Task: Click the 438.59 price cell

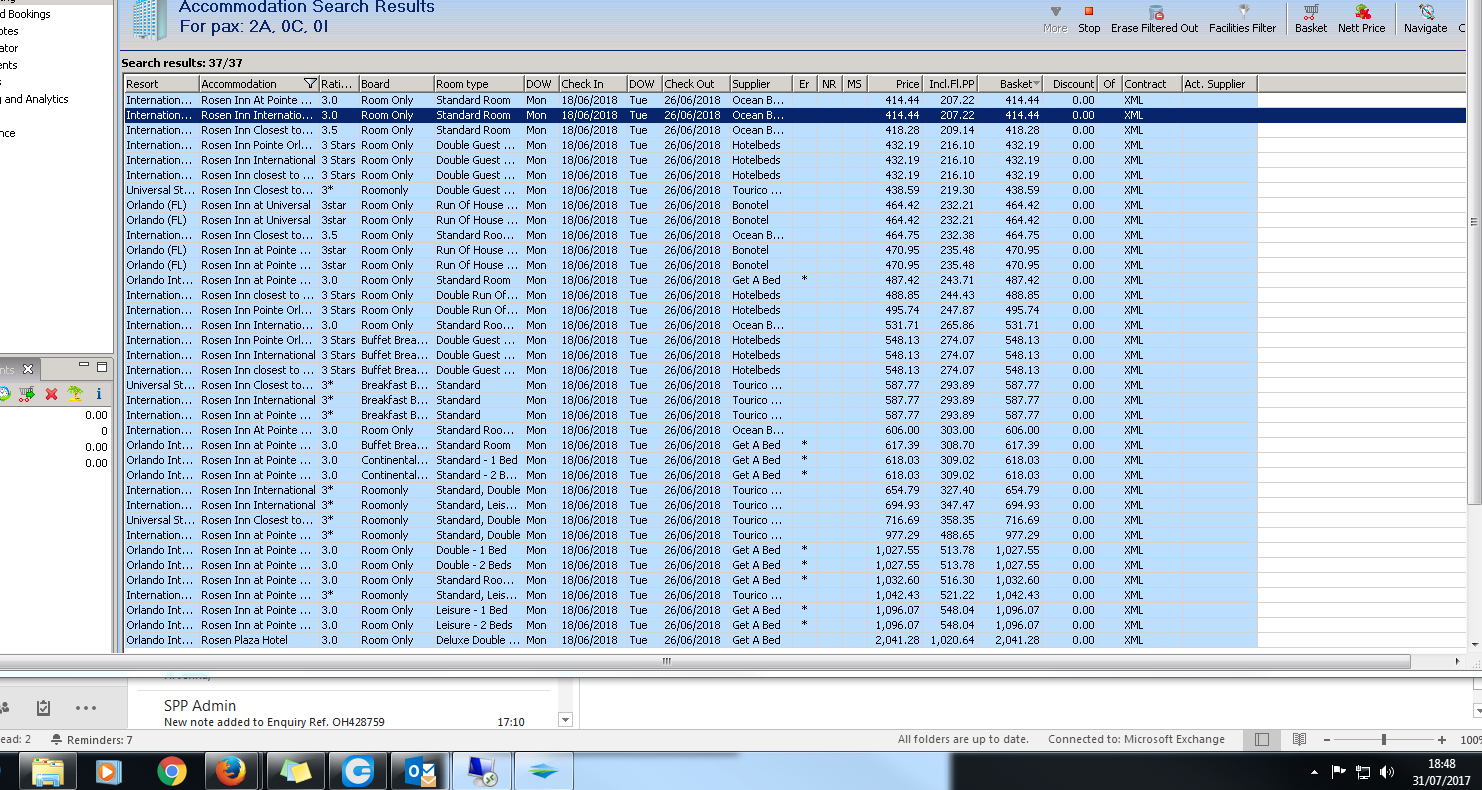Action: pyautogui.click(x=895, y=190)
